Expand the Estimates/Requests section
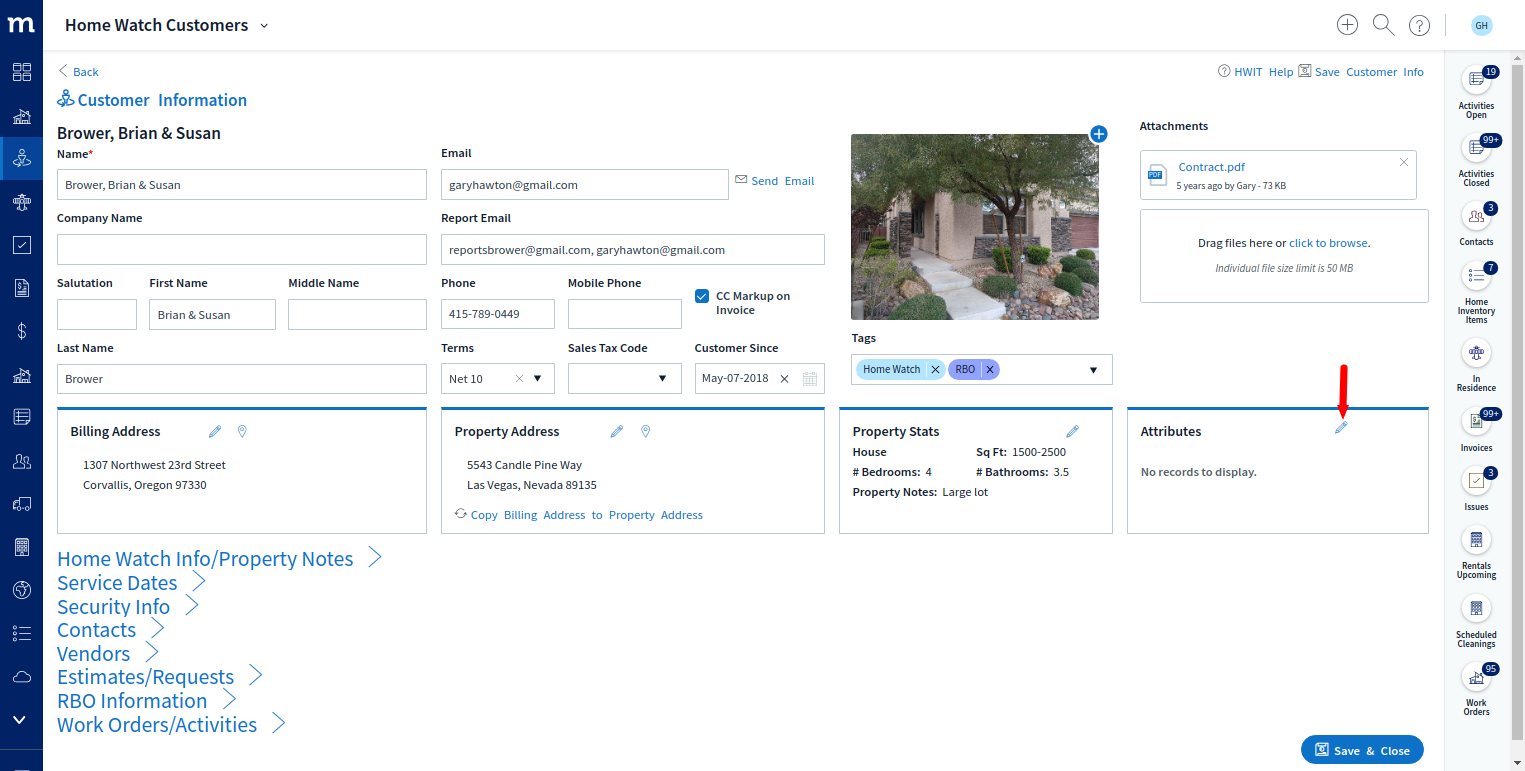1525x771 pixels. coord(256,677)
